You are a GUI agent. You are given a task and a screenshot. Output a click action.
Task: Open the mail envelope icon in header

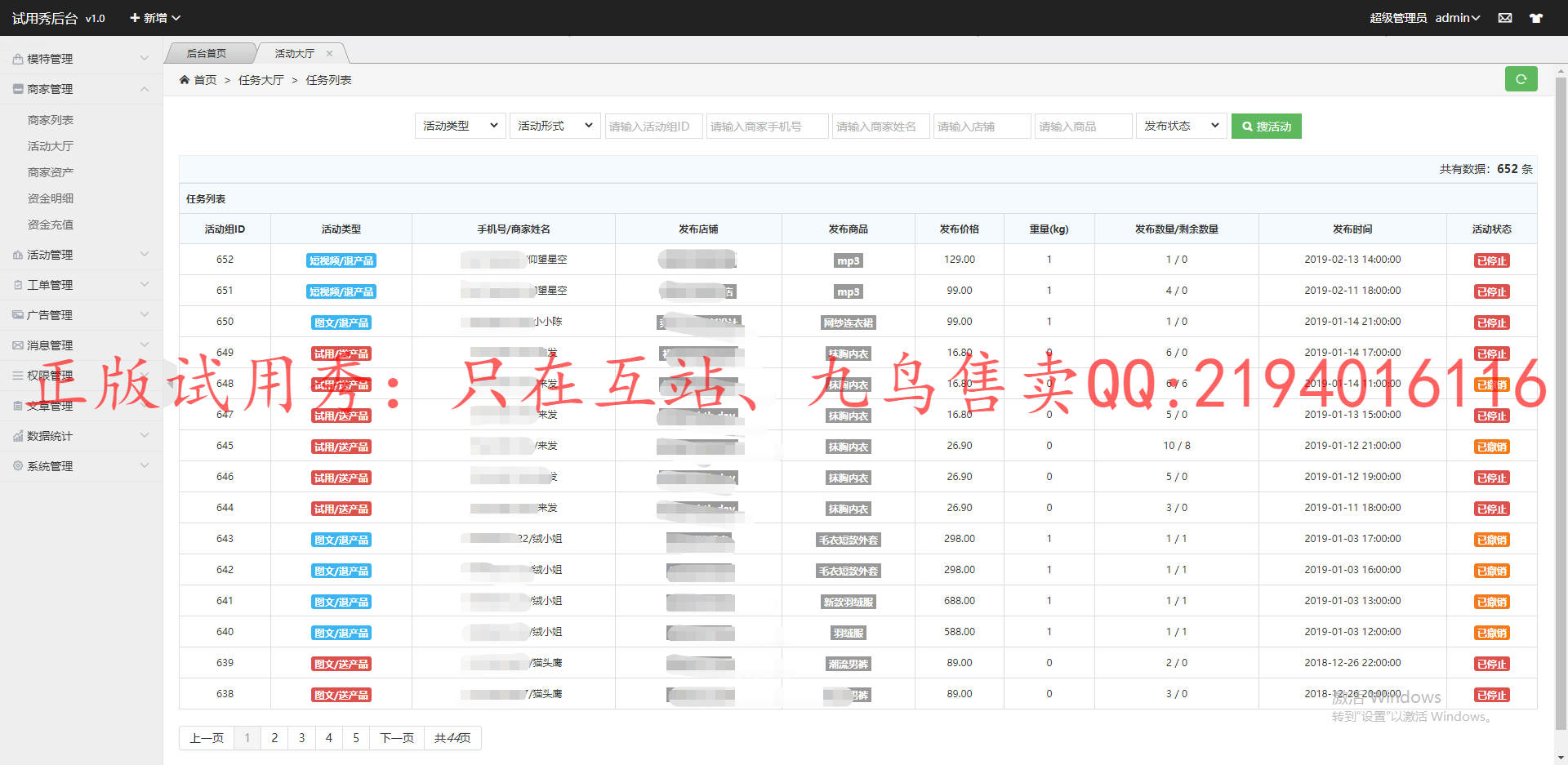[x=1505, y=18]
